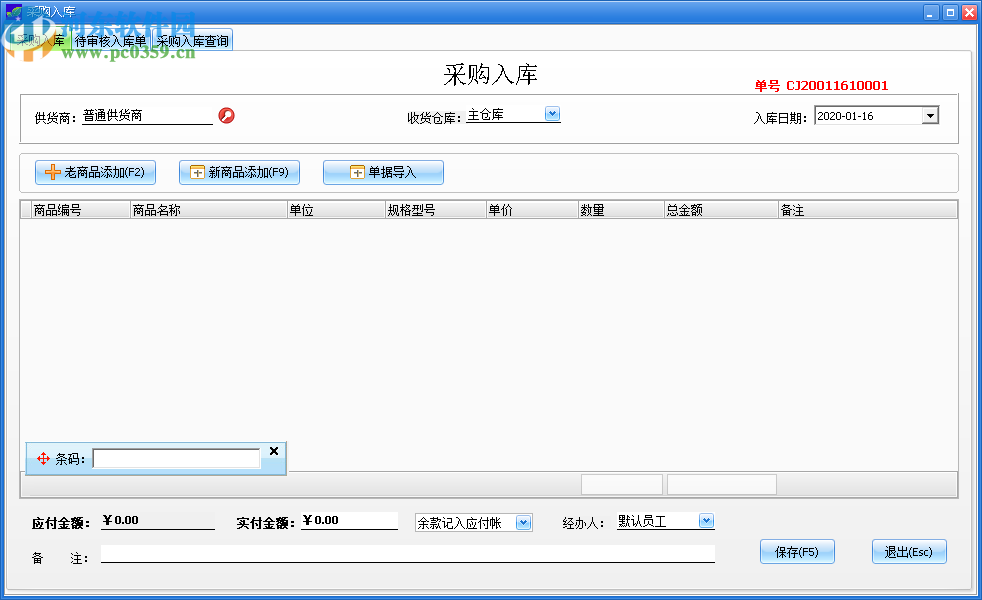
Task: Click the application logo in the title bar
Action: click(x=13, y=10)
